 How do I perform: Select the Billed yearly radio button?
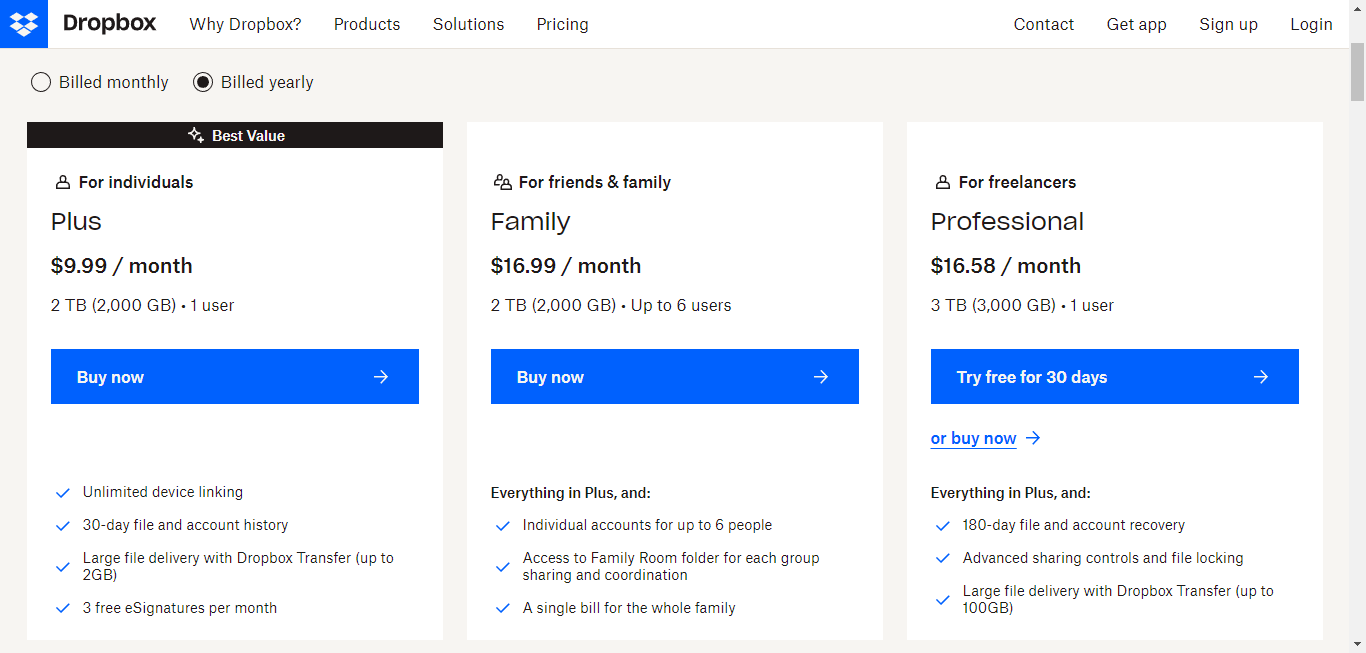(203, 82)
